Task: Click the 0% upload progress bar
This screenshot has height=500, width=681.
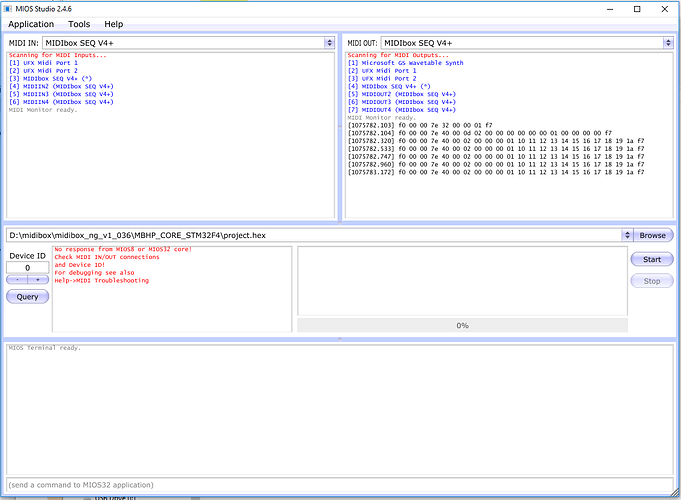Action: click(462, 325)
